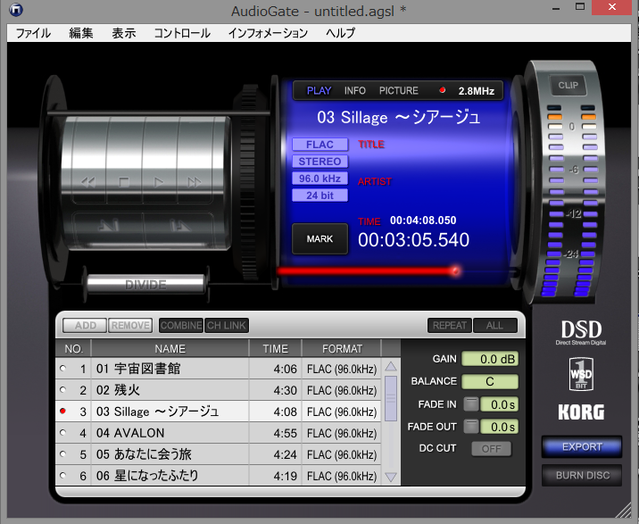
Task: Open the ファイル menu
Action: (33, 33)
